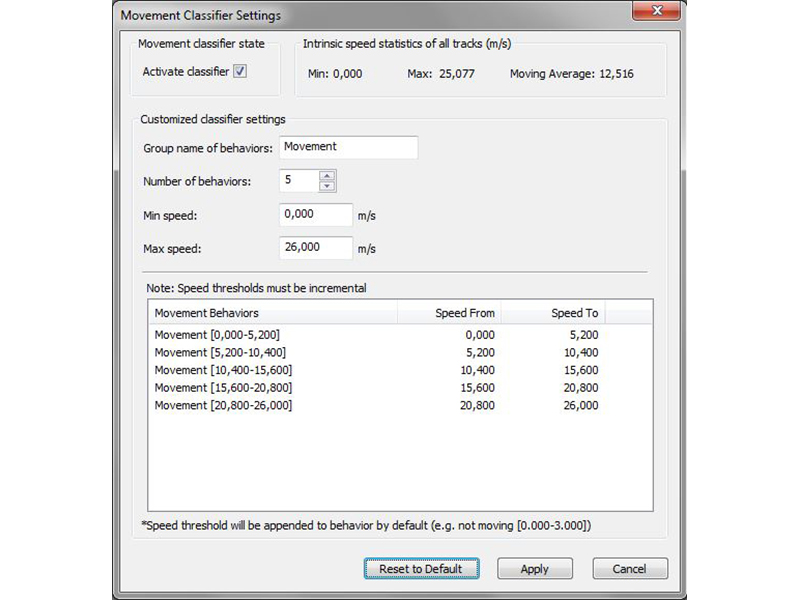Click the Speed From column header
Screen dimensions: 800x600
click(449, 313)
